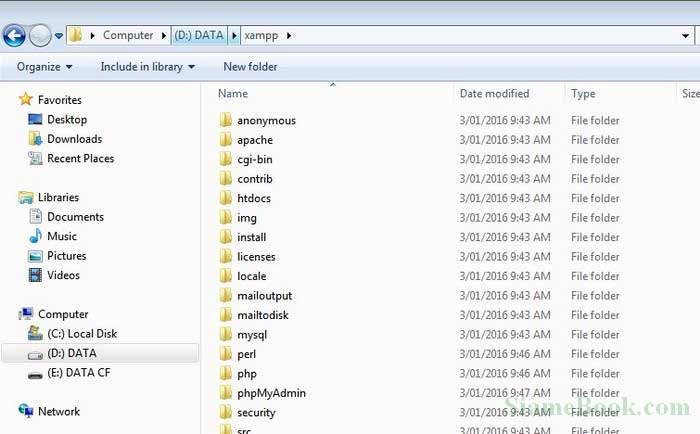Image resolution: width=700 pixels, height=434 pixels.
Task: Click the folder icon in the address bar
Action: (x=76, y=35)
